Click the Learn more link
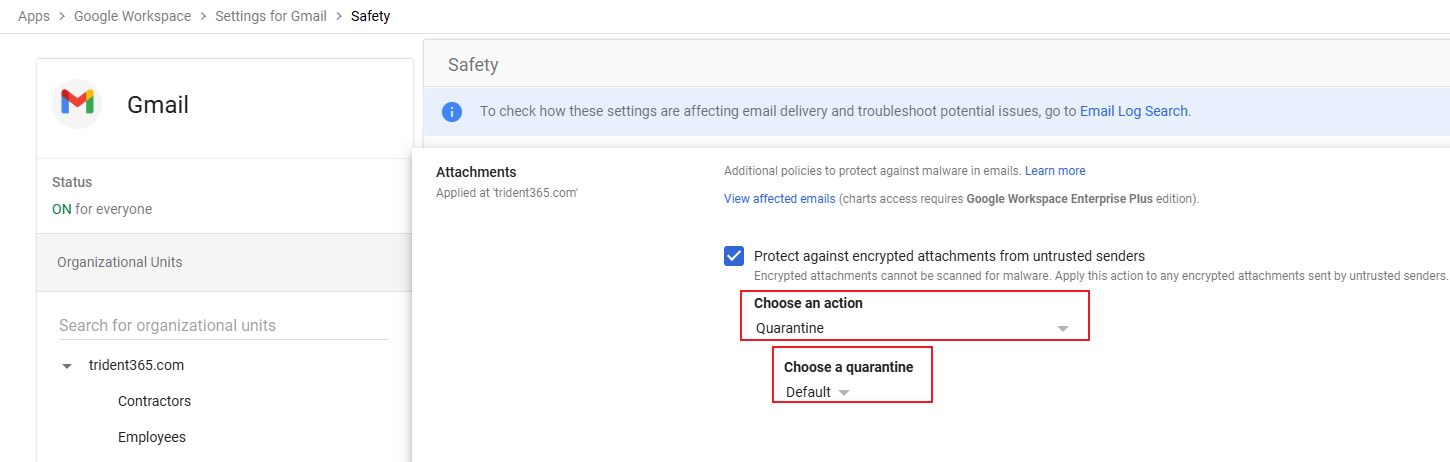The width and height of the screenshot is (1450, 462). [1055, 171]
